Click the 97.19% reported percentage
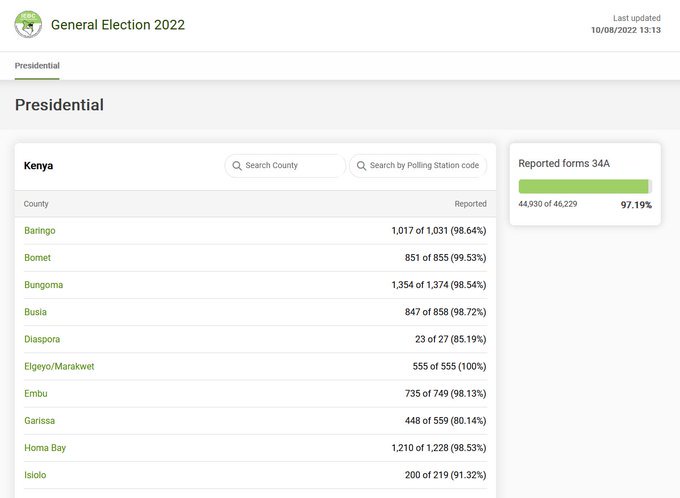The width and height of the screenshot is (680, 498). coord(636,205)
